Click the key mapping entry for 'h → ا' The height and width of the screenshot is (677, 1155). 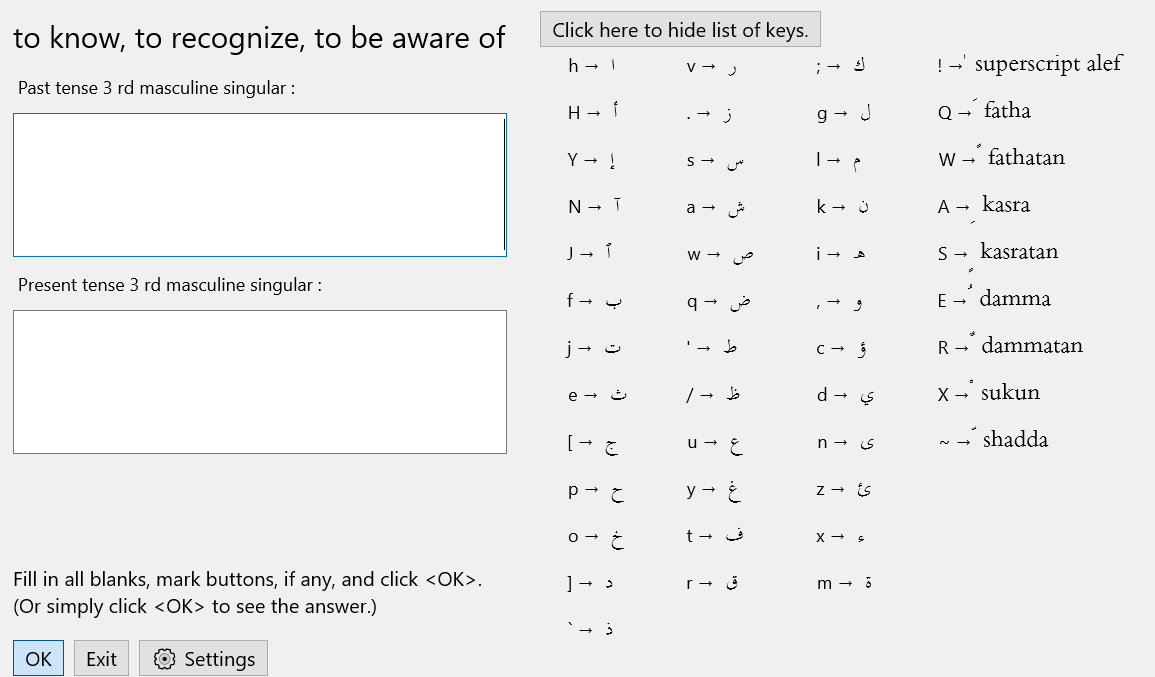(590, 66)
